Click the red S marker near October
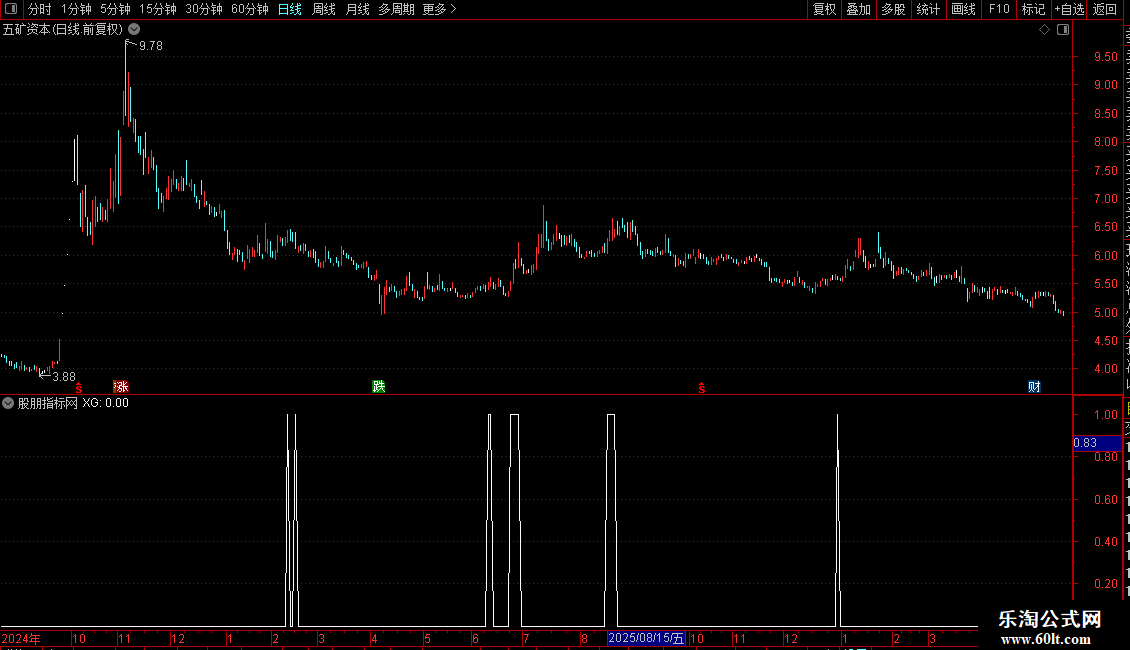1130x650 pixels. [79, 388]
